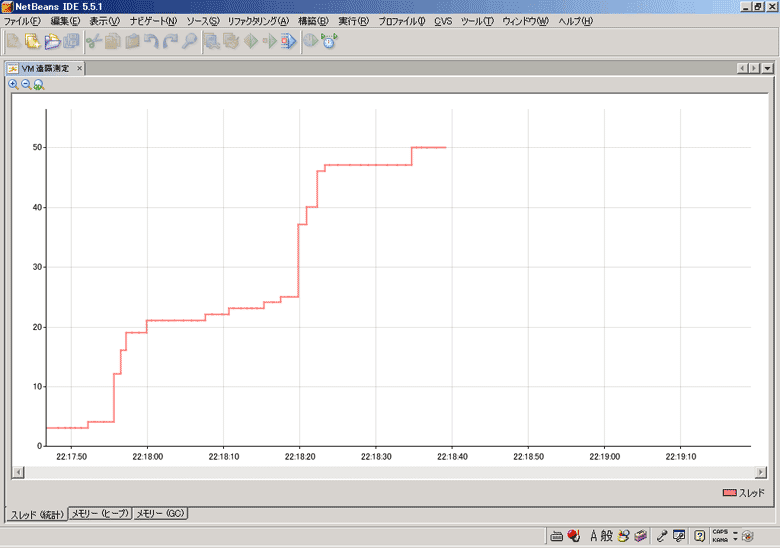Click the graph scrollbar right arrow

(761, 472)
